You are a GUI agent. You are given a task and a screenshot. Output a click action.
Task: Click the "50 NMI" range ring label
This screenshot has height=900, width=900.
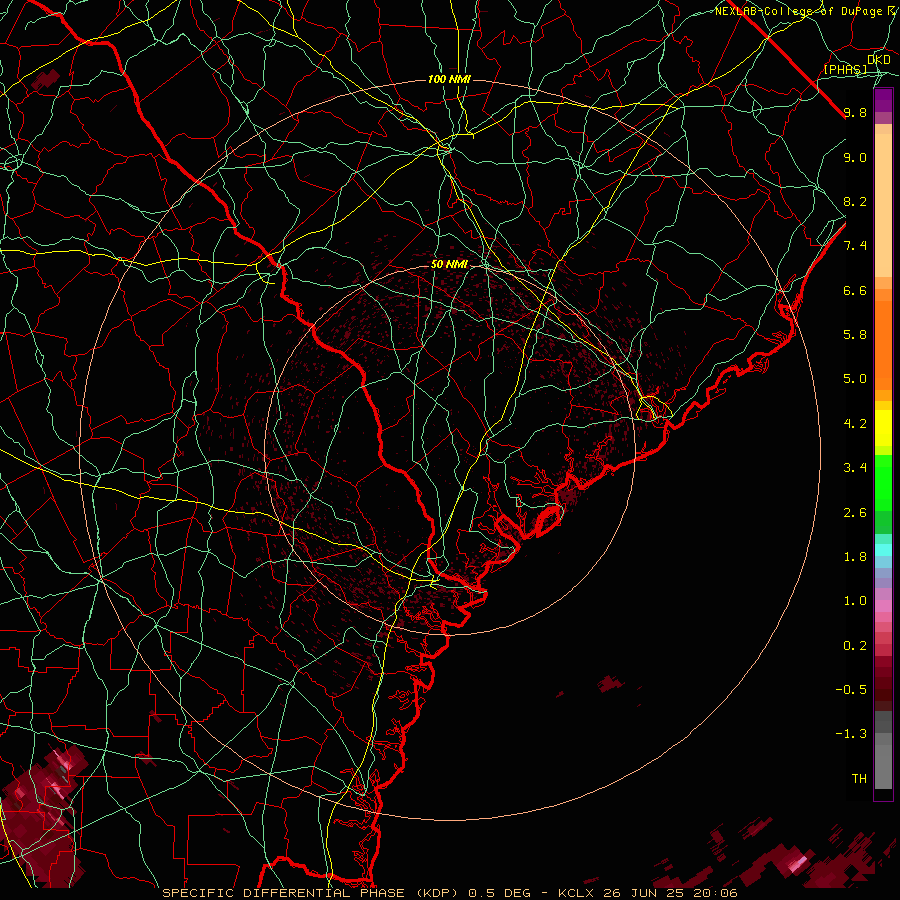(x=449, y=265)
